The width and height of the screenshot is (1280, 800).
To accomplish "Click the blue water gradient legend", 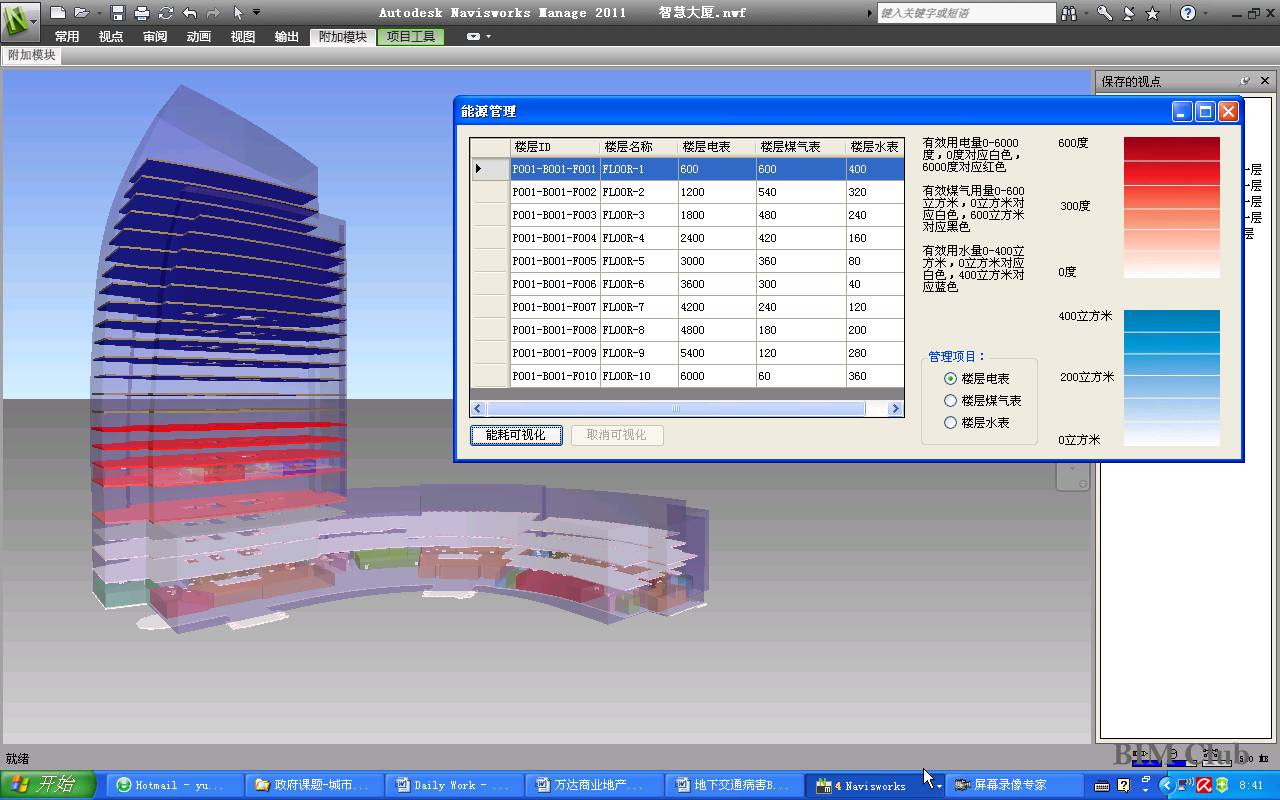I will pyautogui.click(x=1172, y=378).
